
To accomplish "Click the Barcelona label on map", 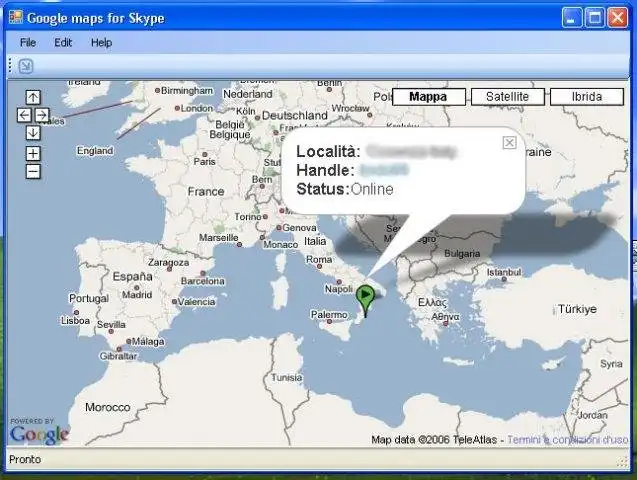I will (202, 281).
